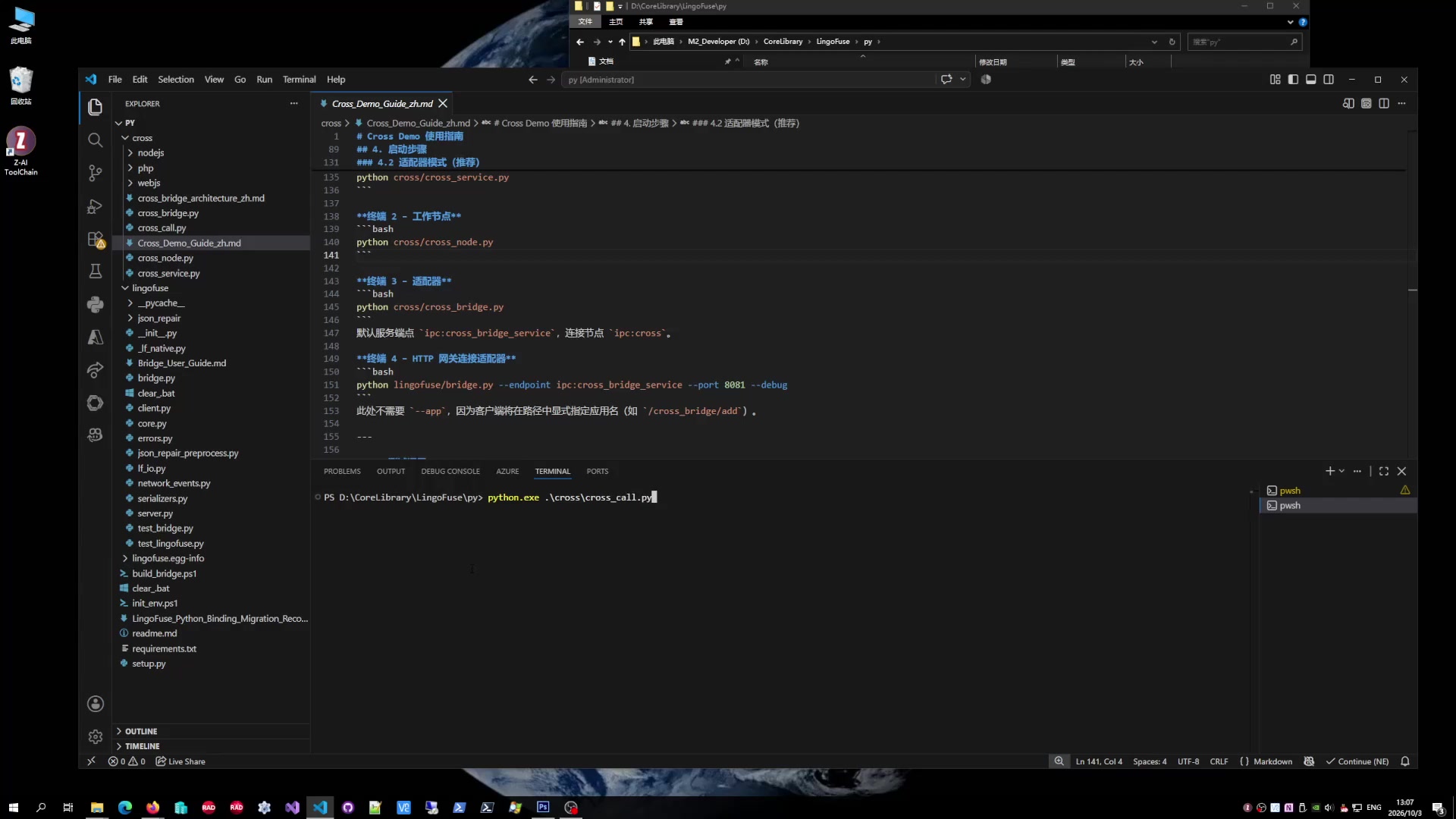1456x819 pixels.
Task: Open the Search view in activity bar
Action: pos(95,140)
